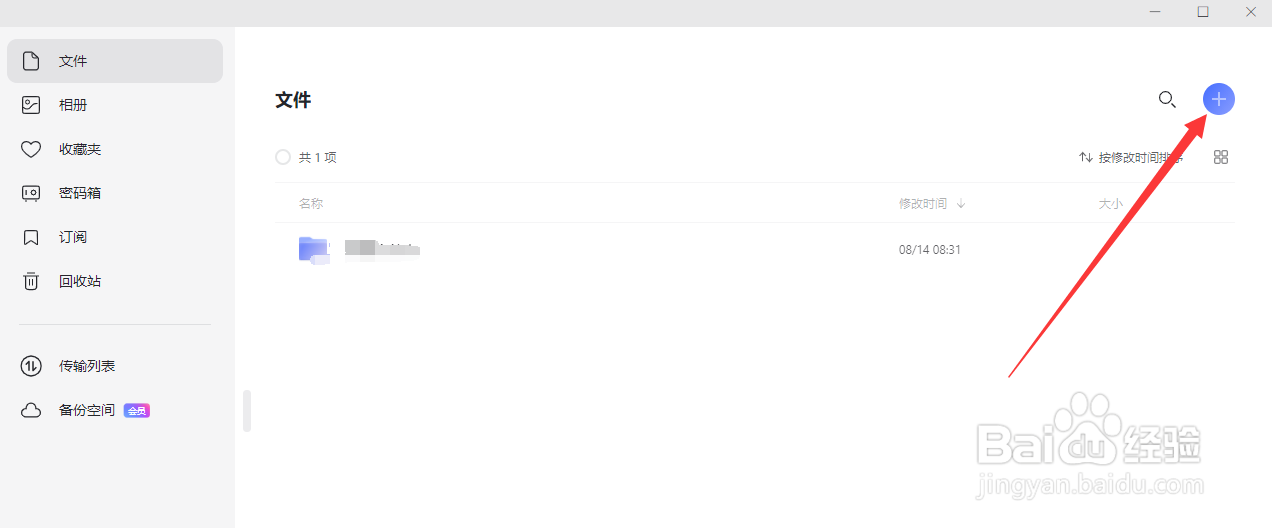Open the 密码箱 safe box

pyautogui.click(x=79, y=193)
